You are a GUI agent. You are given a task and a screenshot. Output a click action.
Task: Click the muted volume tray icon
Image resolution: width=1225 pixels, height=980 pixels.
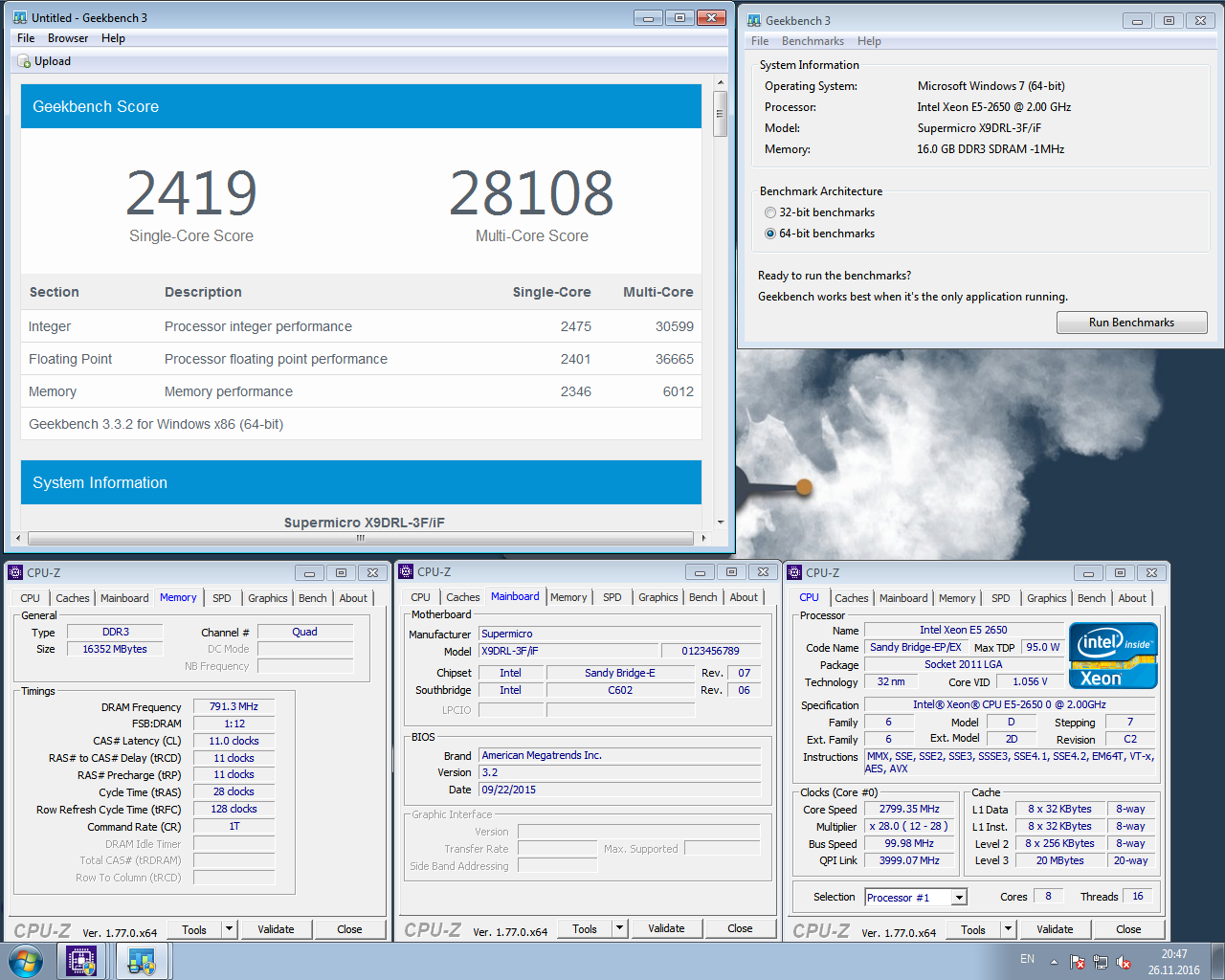point(1124,962)
